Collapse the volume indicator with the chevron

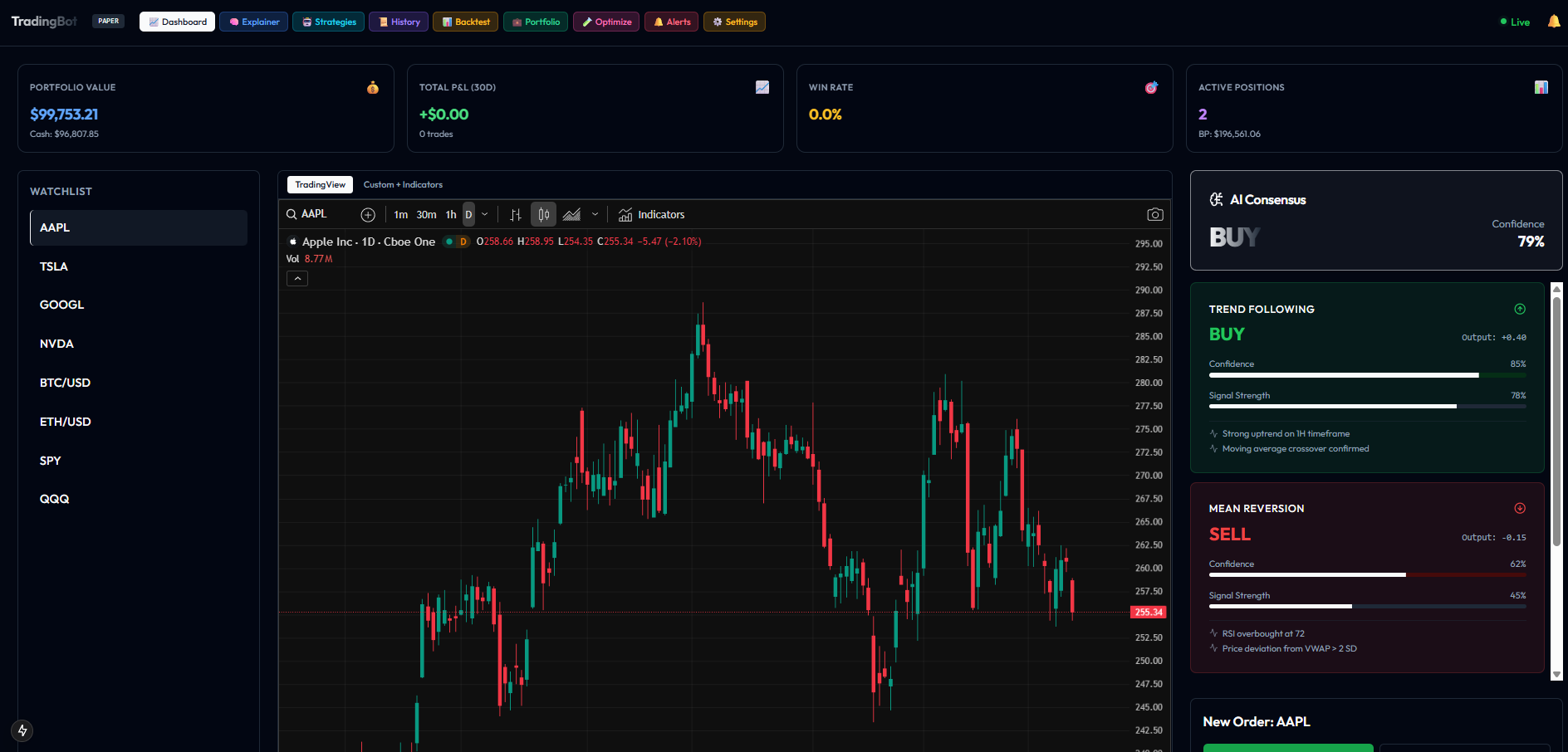point(297,278)
